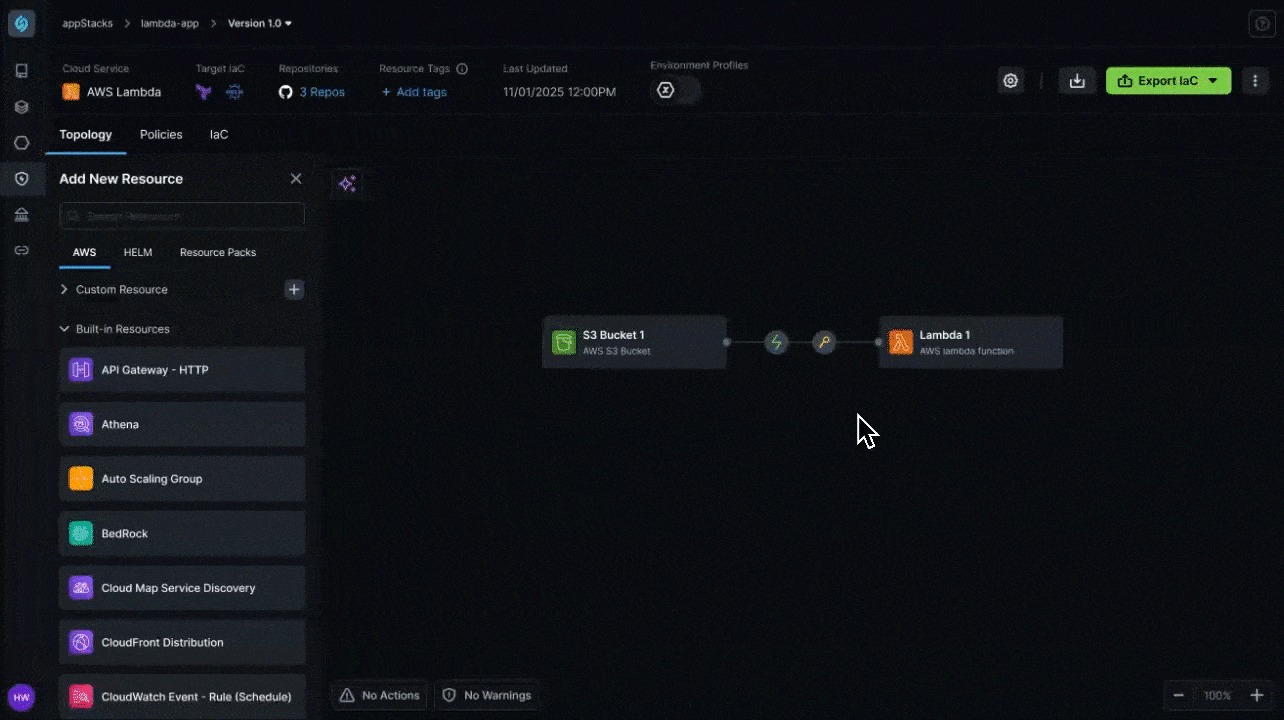
Task: Select the first left sidebar icon
Action: pos(22,71)
